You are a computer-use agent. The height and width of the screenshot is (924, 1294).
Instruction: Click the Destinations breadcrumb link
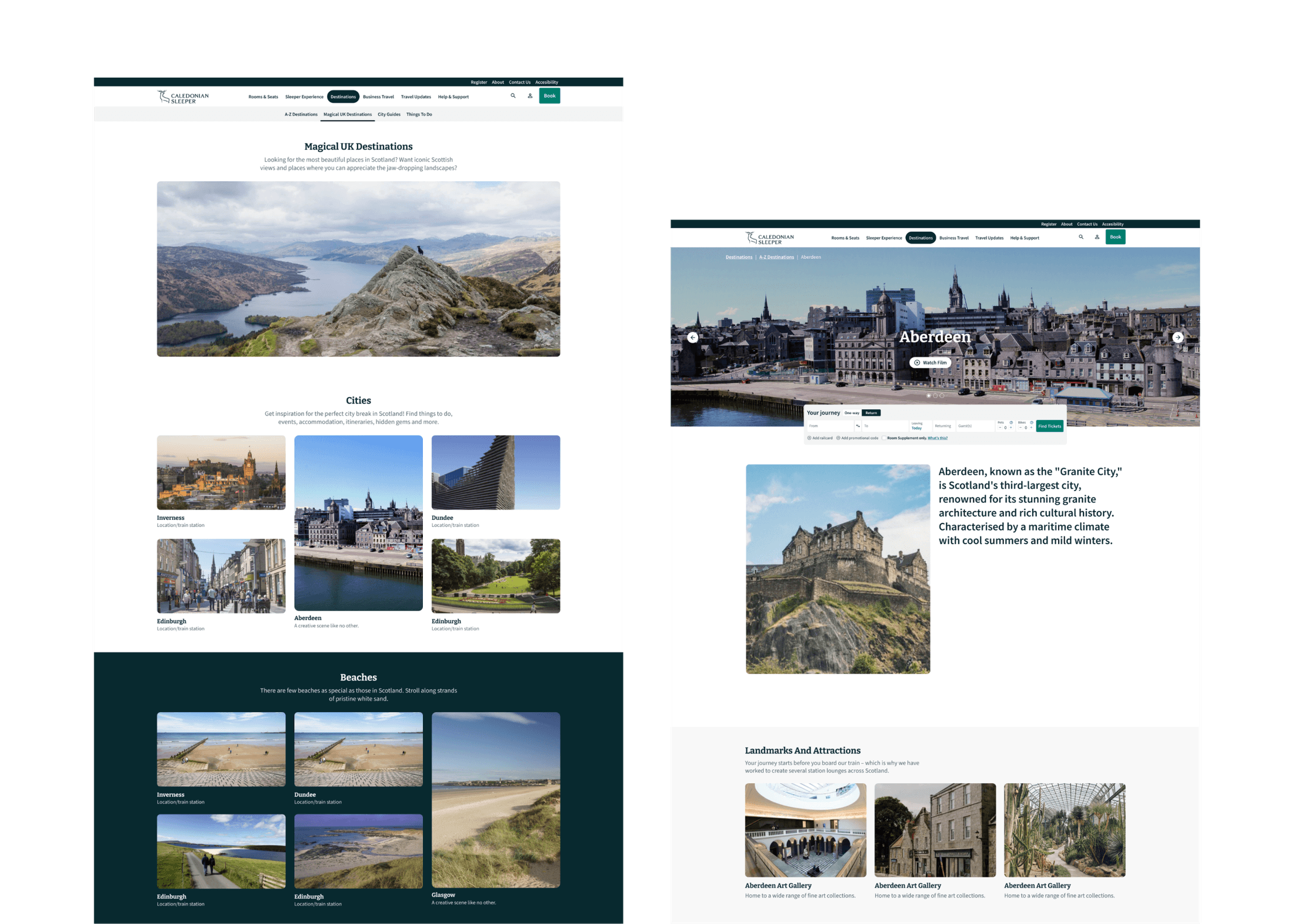(739, 257)
